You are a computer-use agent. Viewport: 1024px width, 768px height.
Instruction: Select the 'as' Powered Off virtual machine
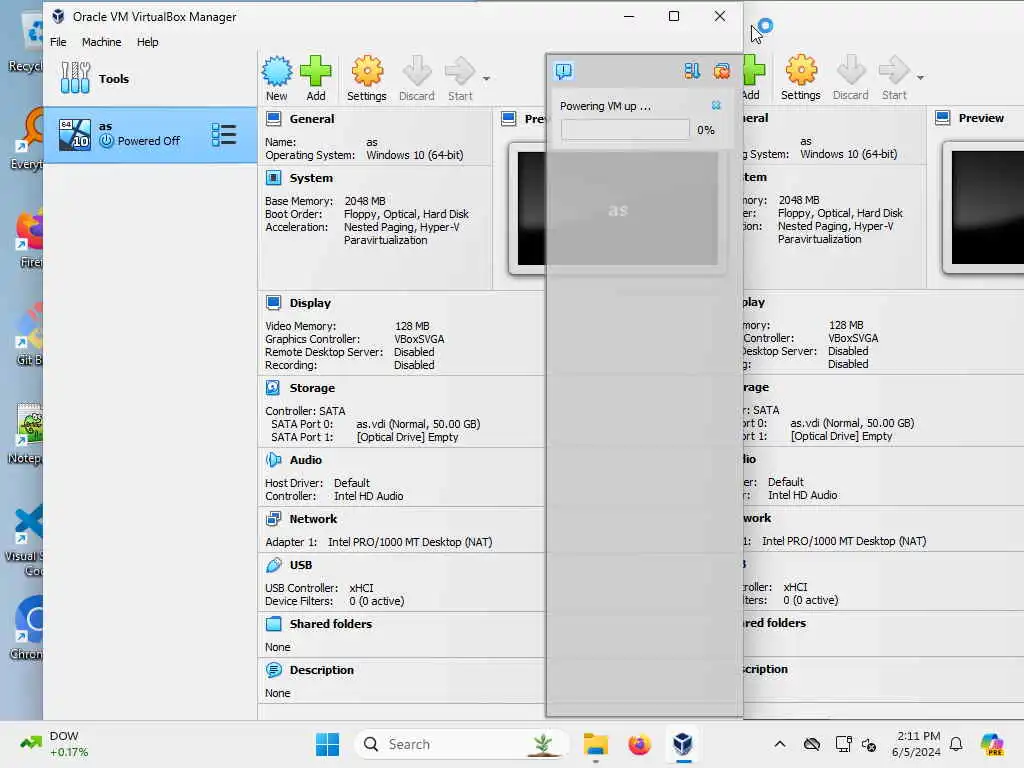click(x=150, y=135)
